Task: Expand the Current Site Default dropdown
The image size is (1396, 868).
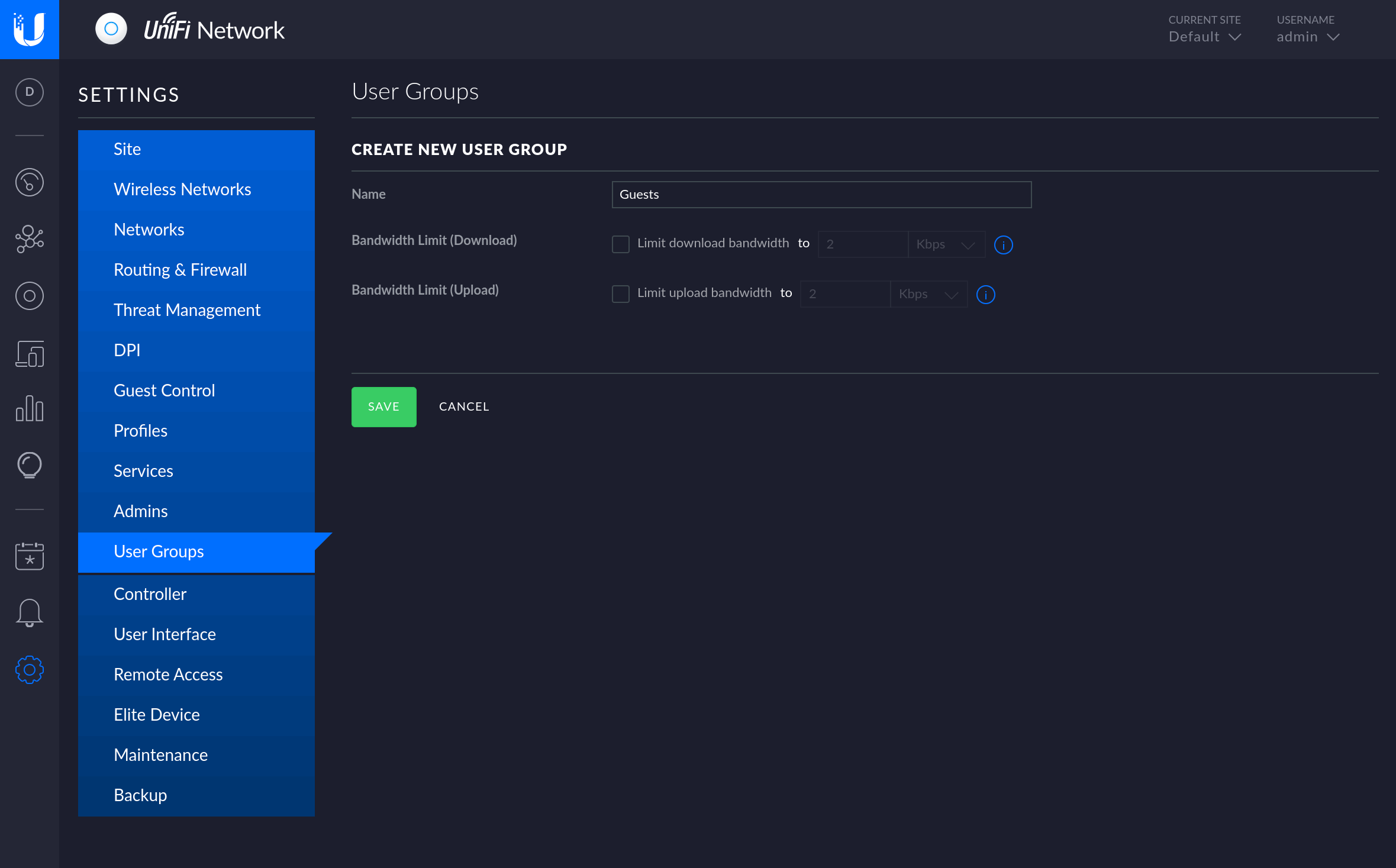Action: click(1204, 36)
